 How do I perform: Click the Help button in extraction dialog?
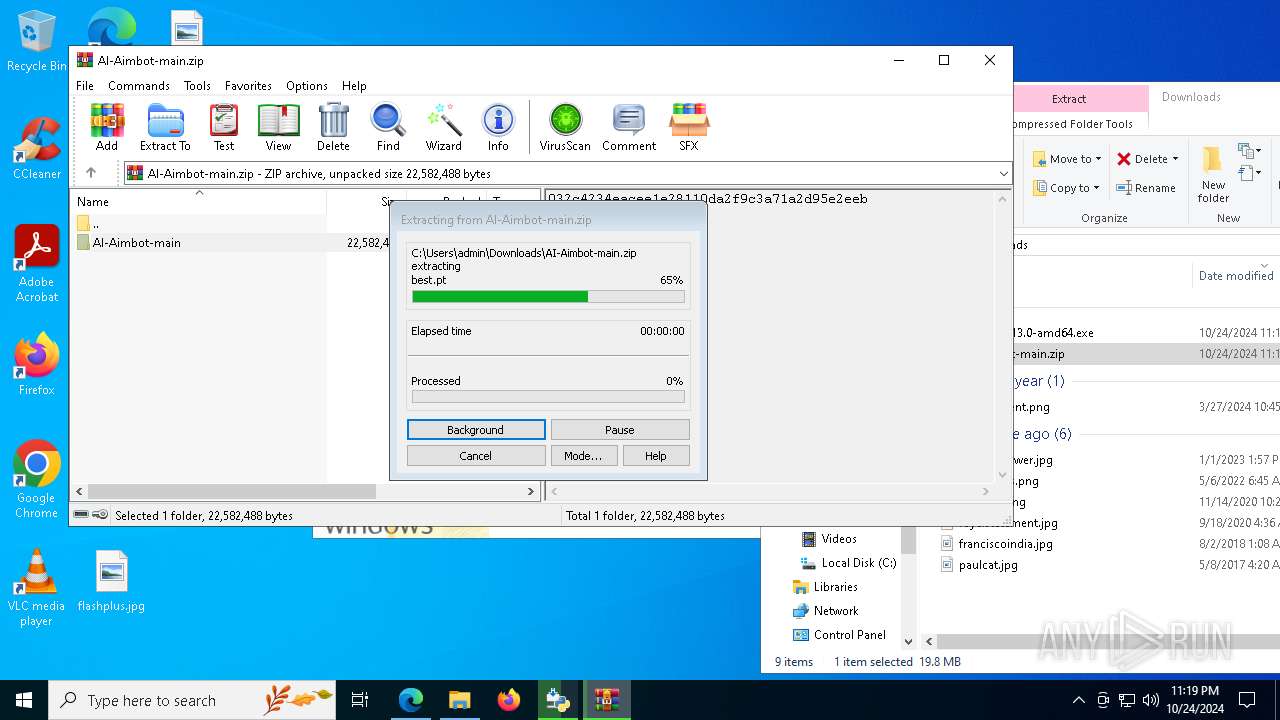pos(656,456)
